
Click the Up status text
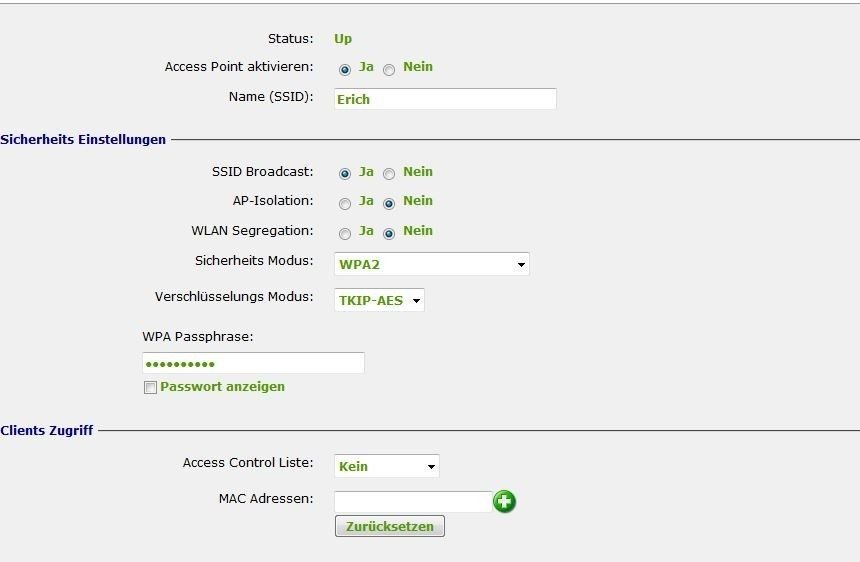(x=343, y=39)
